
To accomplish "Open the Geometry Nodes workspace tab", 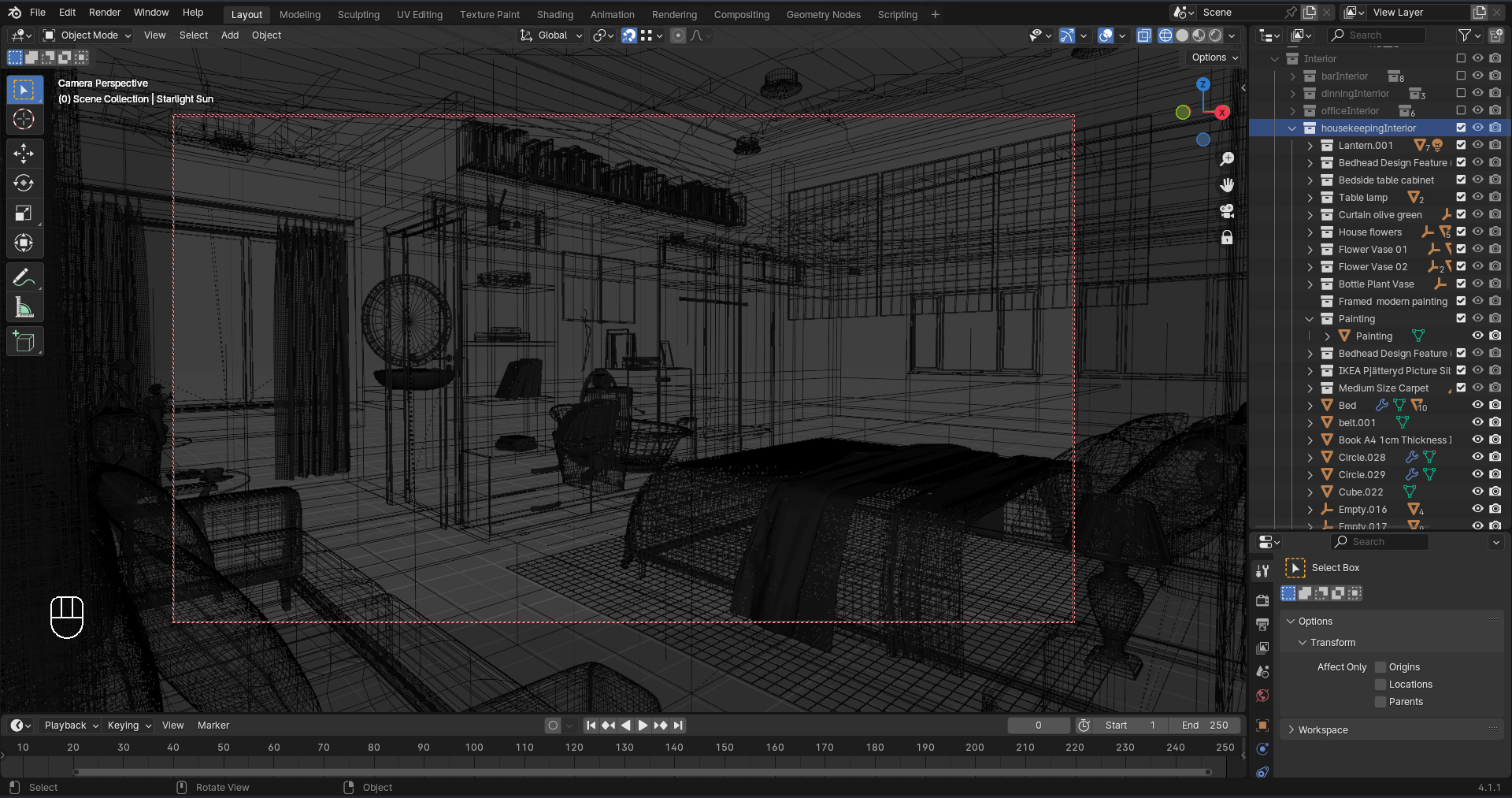I will 824,14.
